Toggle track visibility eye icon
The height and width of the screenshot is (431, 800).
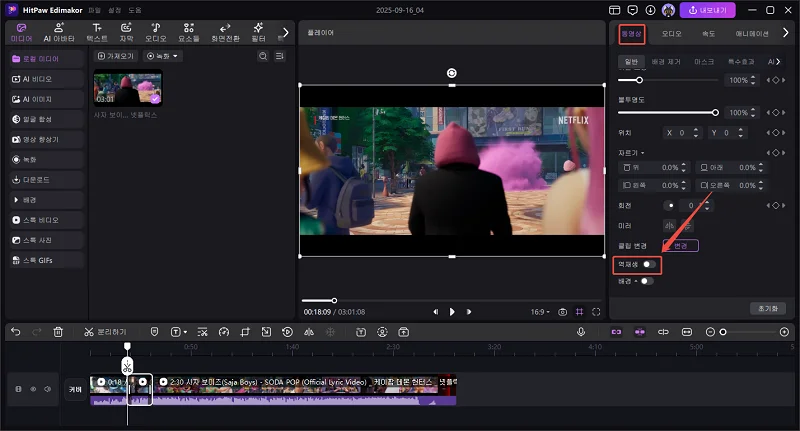[x=32, y=389]
